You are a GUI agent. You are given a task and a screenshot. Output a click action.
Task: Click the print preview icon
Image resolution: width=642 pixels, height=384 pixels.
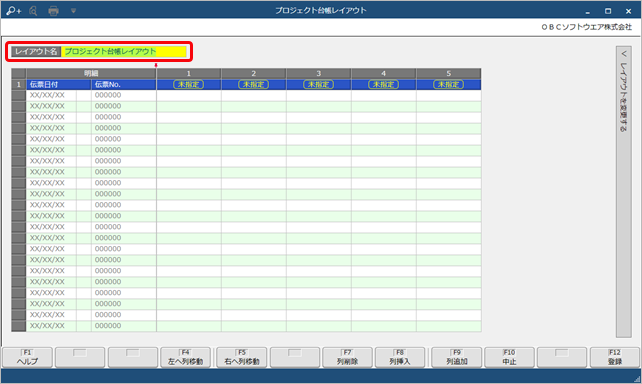pyautogui.click(x=34, y=11)
